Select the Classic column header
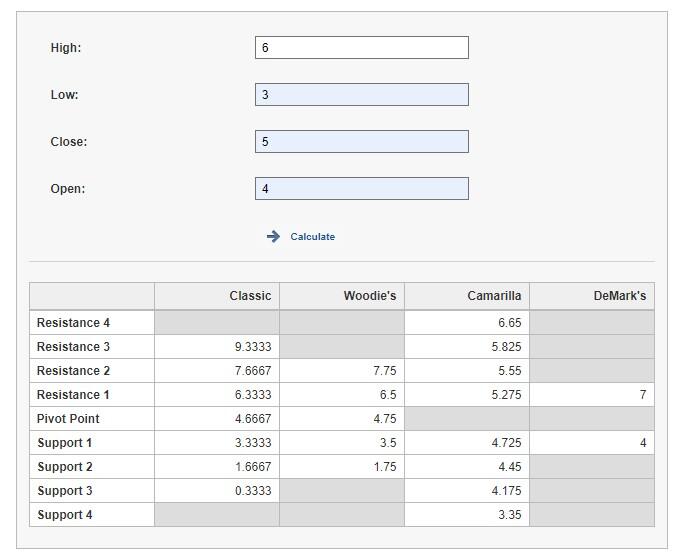 pos(250,296)
